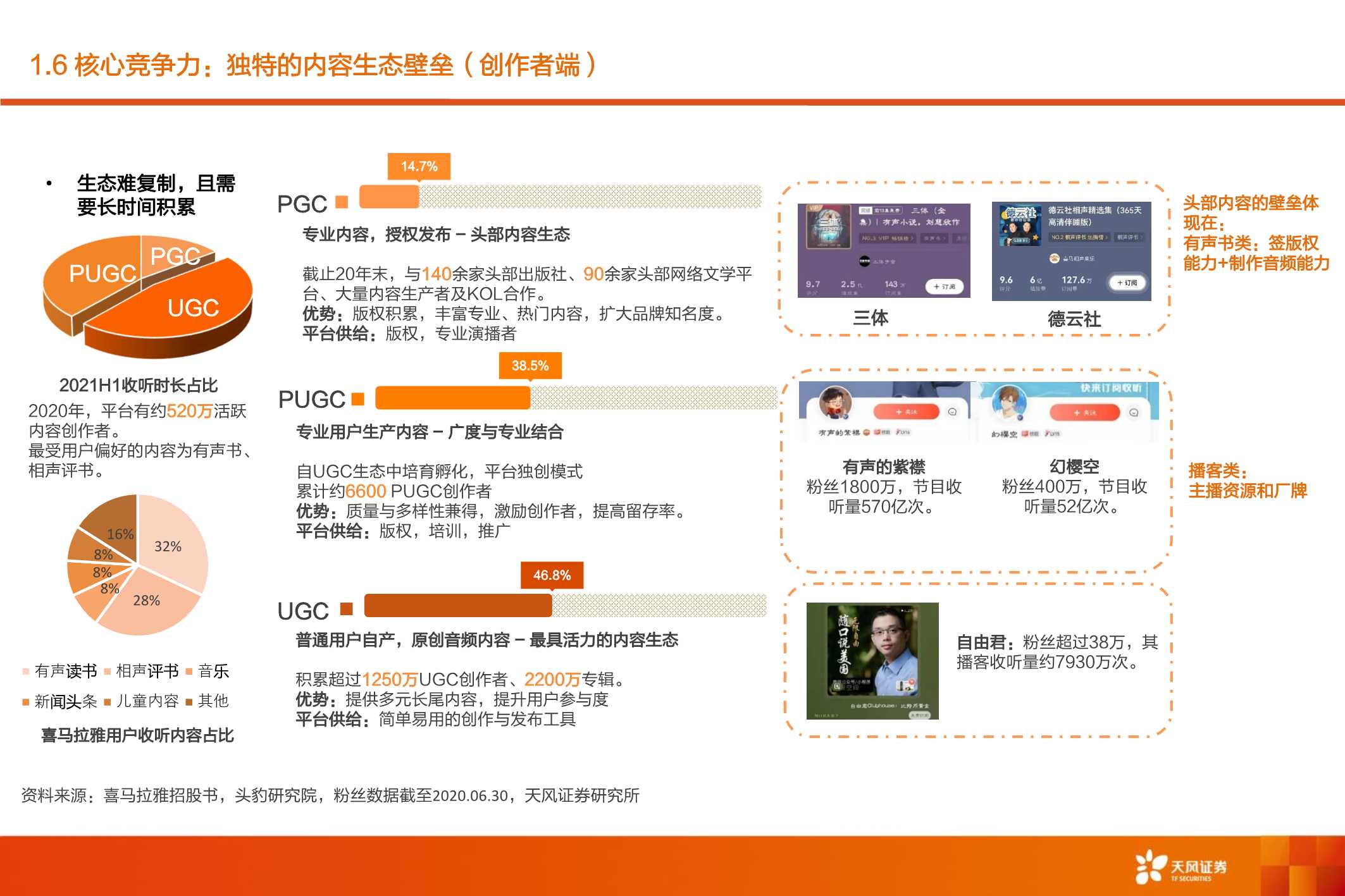The height and width of the screenshot is (896, 1345).
Task: Click the 幻樱空 profile screenshot
Action: (1065, 411)
